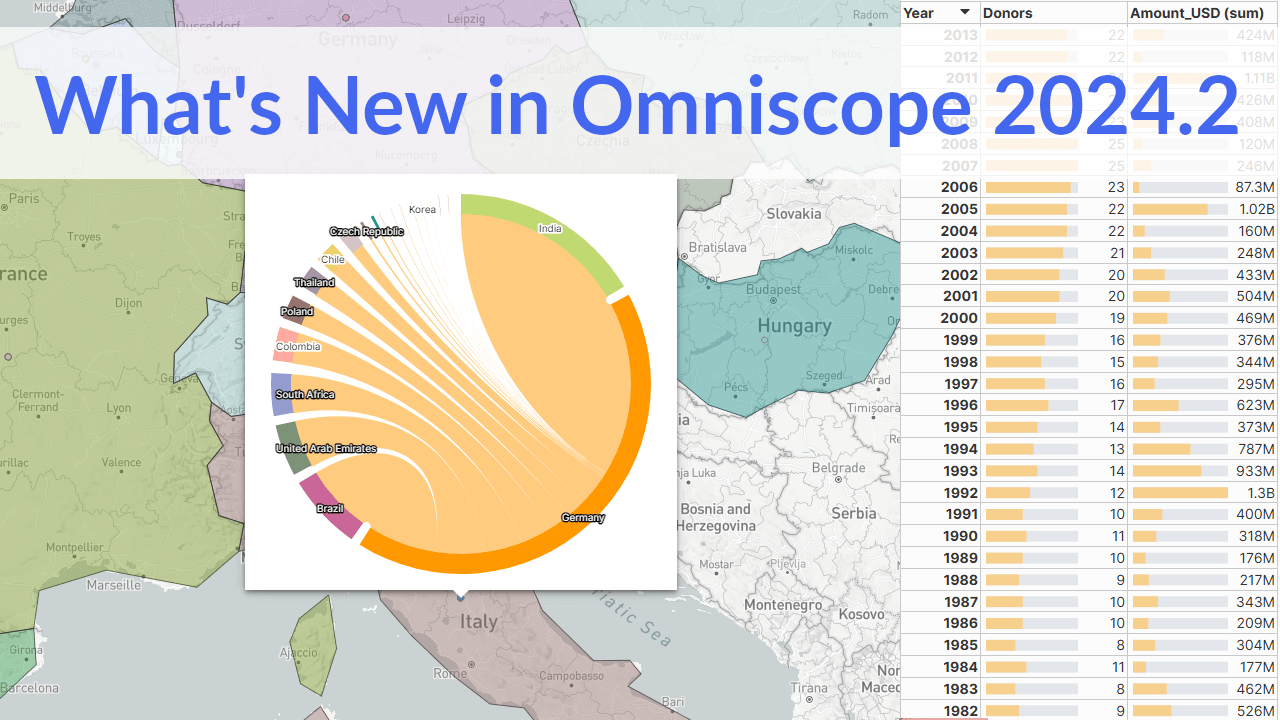The image size is (1280, 720).
Task: Click the Year column sort dropdown arrow
Action: [x=964, y=12]
